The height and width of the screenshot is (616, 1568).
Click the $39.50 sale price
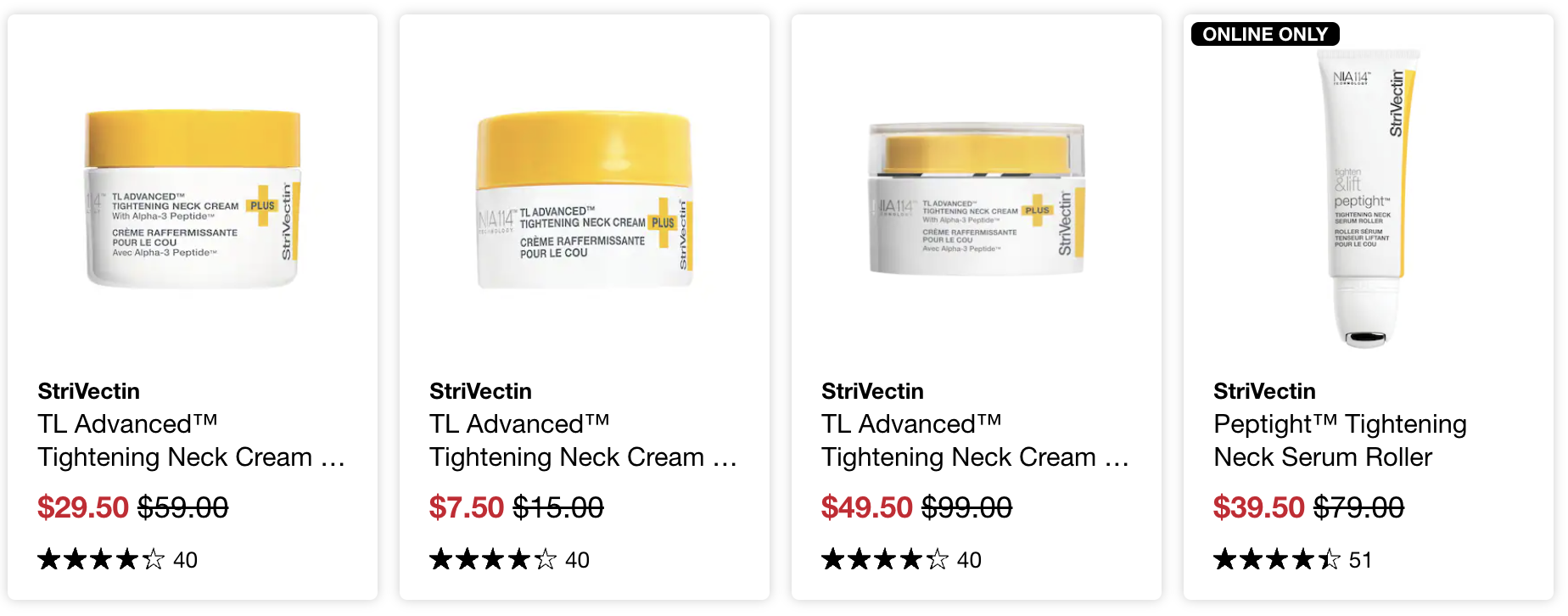coord(1258,507)
